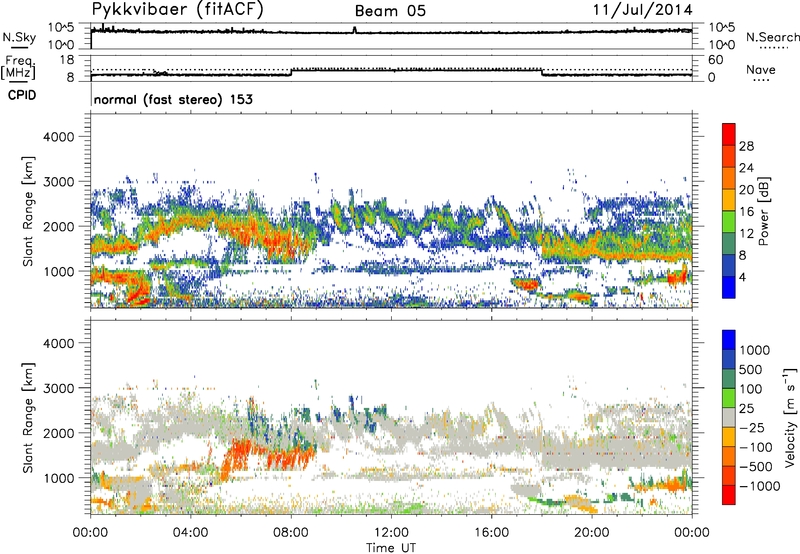
Task: Click the "1000" tick of the power panel
Action: tap(59, 271)
